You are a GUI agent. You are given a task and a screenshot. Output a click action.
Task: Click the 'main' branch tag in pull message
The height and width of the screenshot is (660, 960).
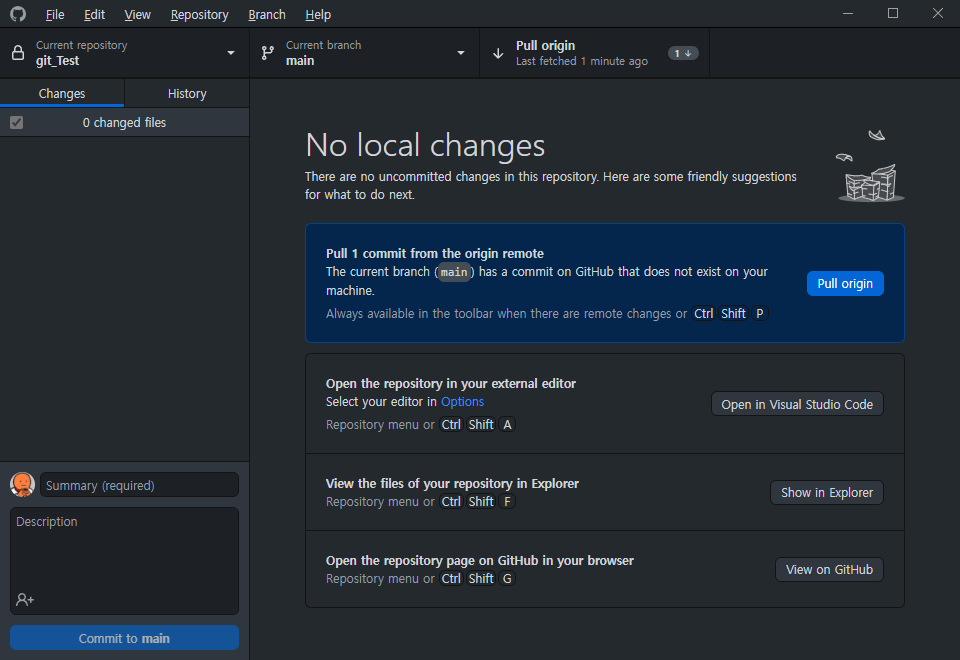pos(454,272)
